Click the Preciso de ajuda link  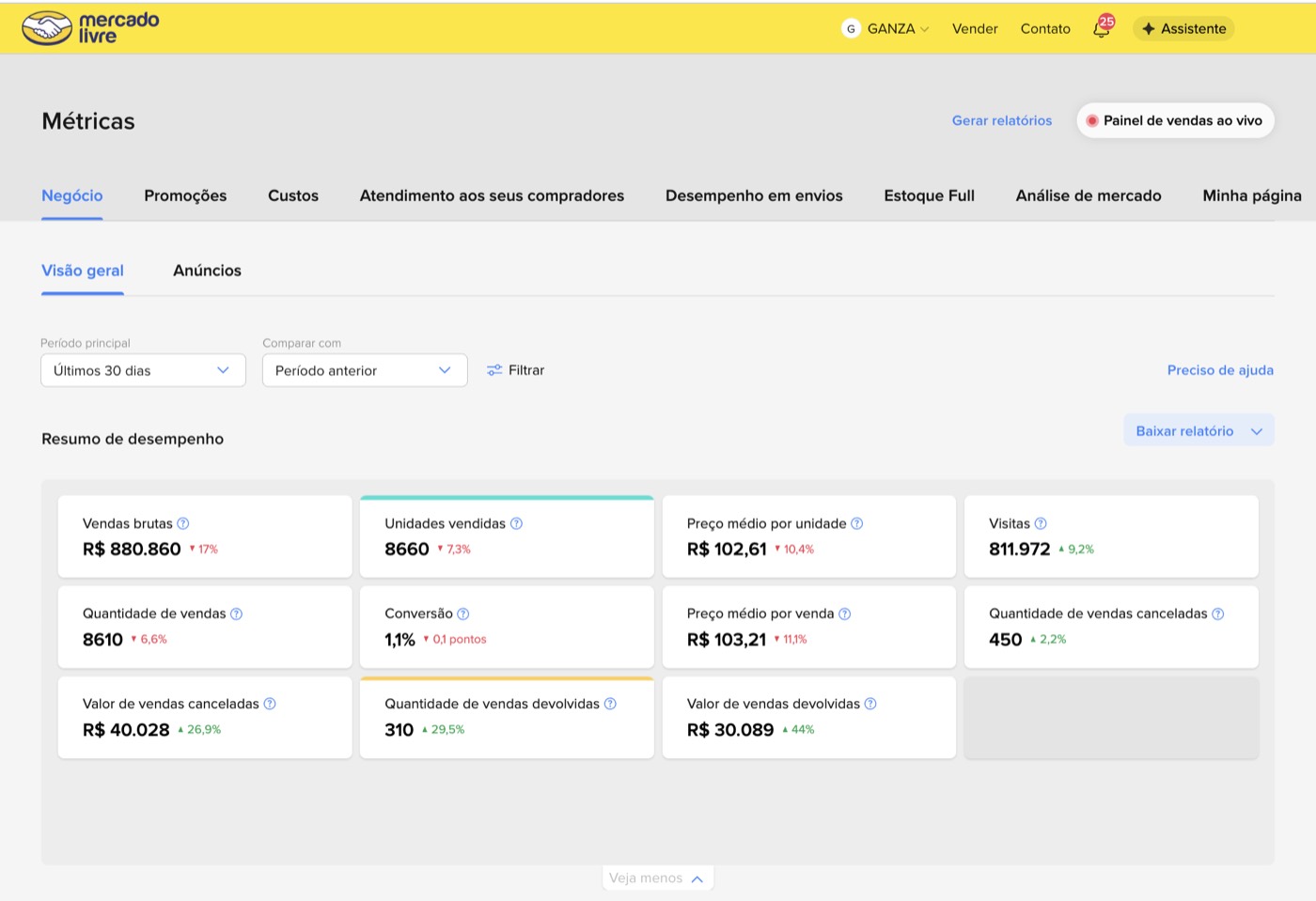(x=1220, y=370)
